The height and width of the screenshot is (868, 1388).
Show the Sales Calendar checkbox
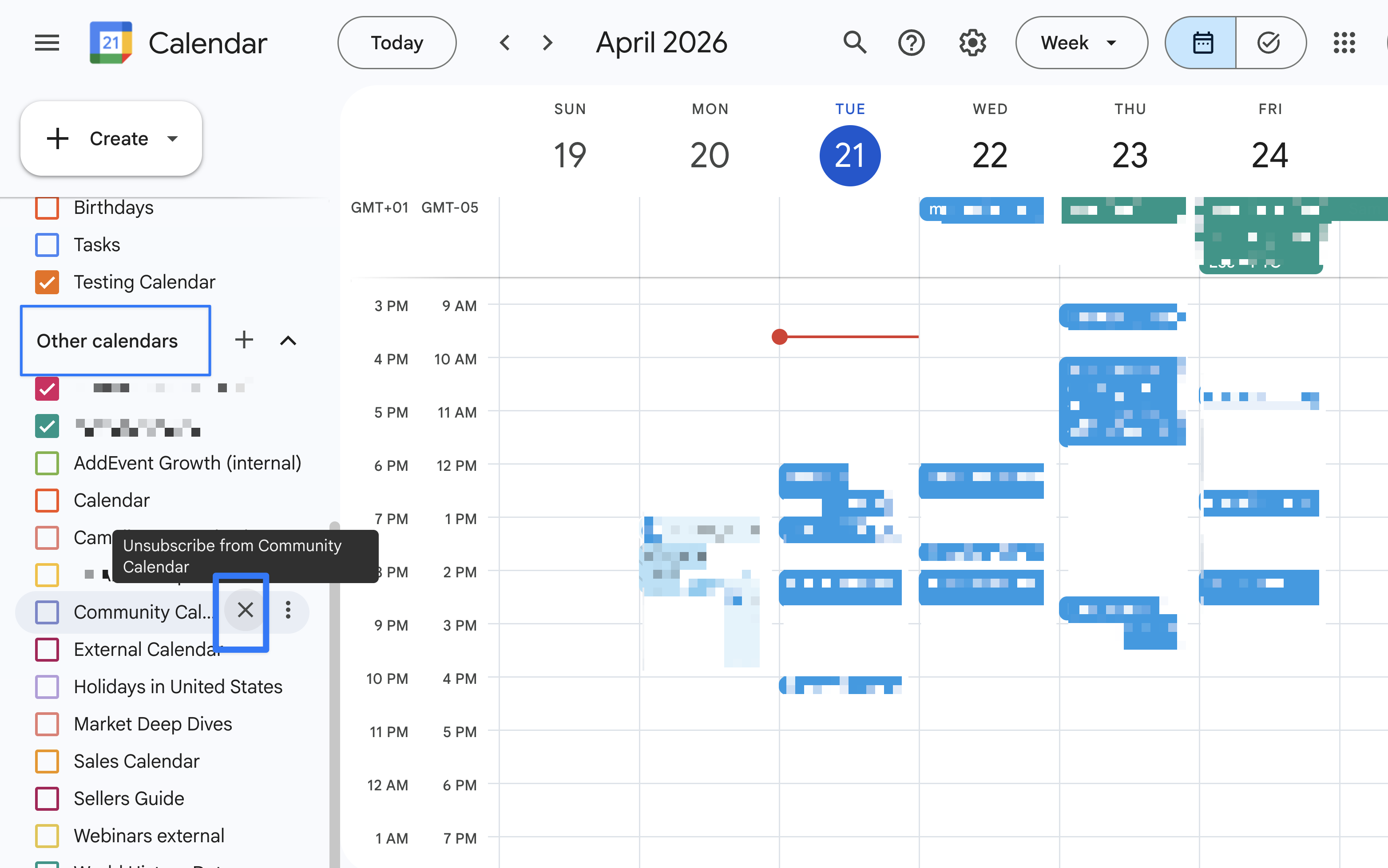pos(47,761)
